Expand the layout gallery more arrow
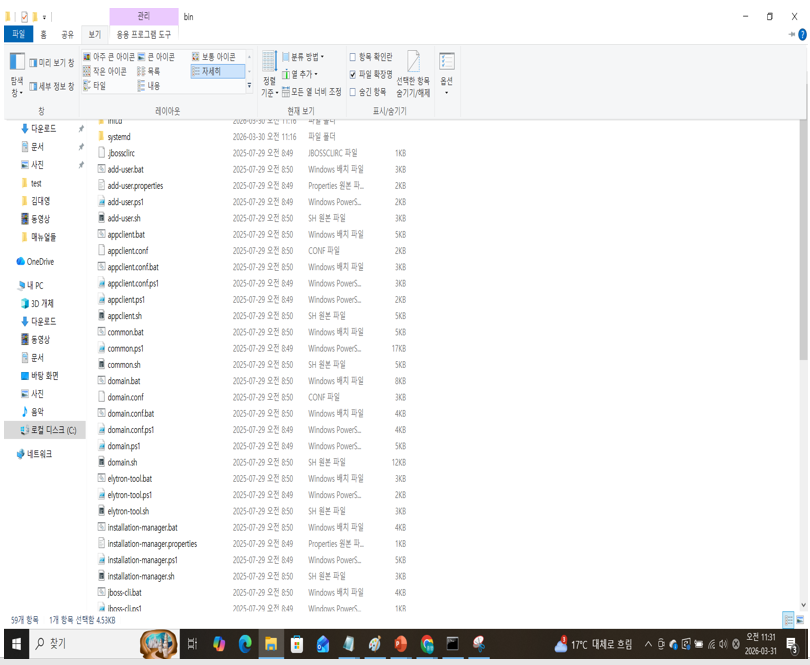The image size is (810, 665). pyautogui.click(x=250, y=85)
